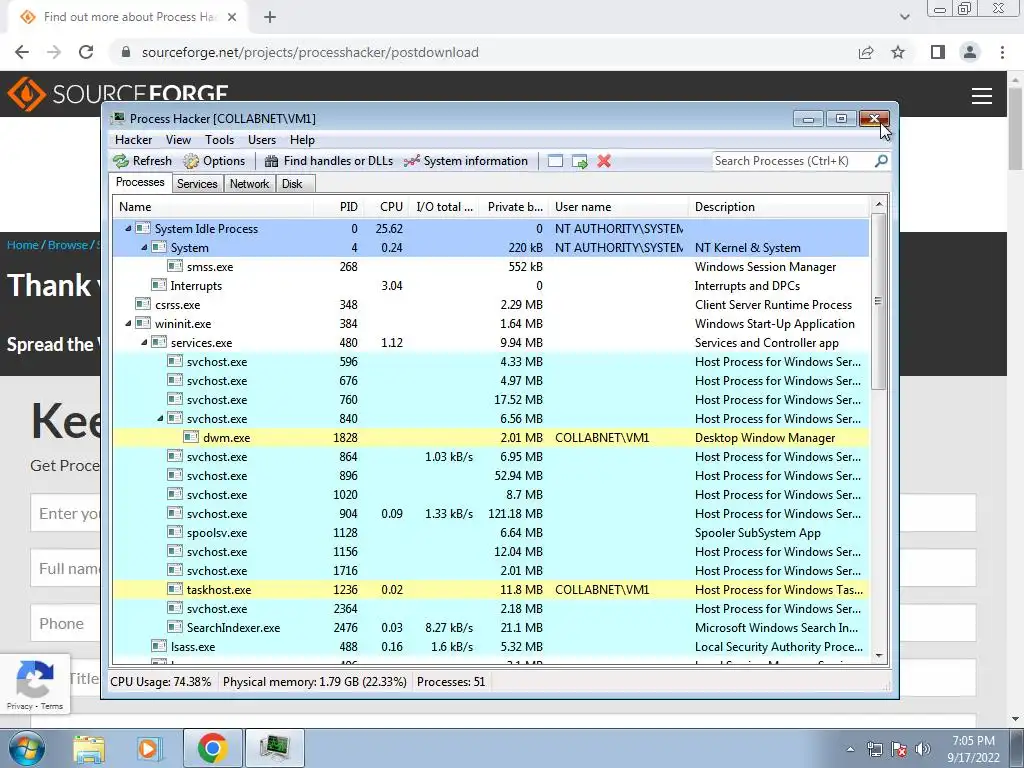Select the Processes tab

140,182
